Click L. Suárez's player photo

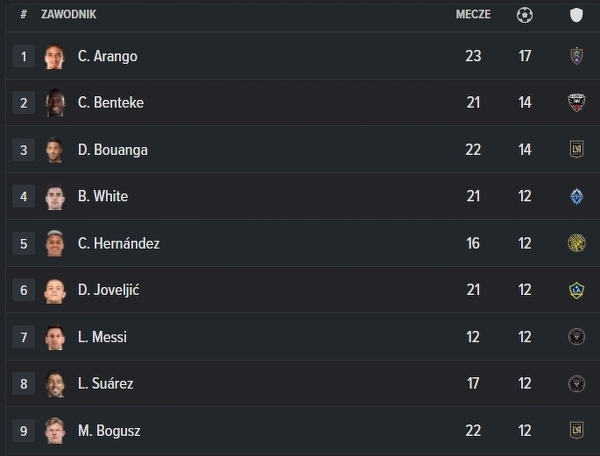click(x=55, y=383)
